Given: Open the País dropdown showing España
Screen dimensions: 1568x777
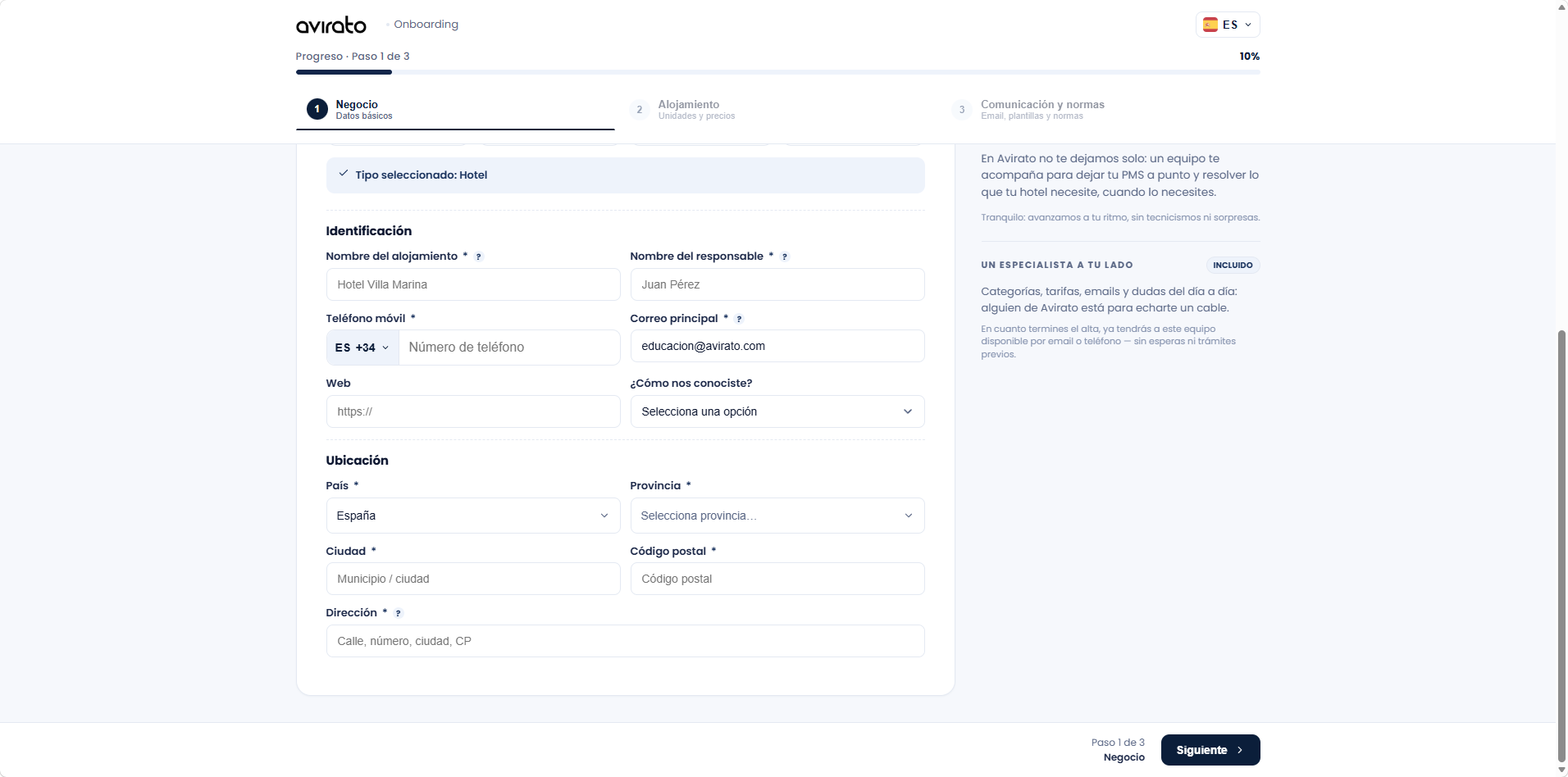Looking at the screenshot, I should coord(473,516).
